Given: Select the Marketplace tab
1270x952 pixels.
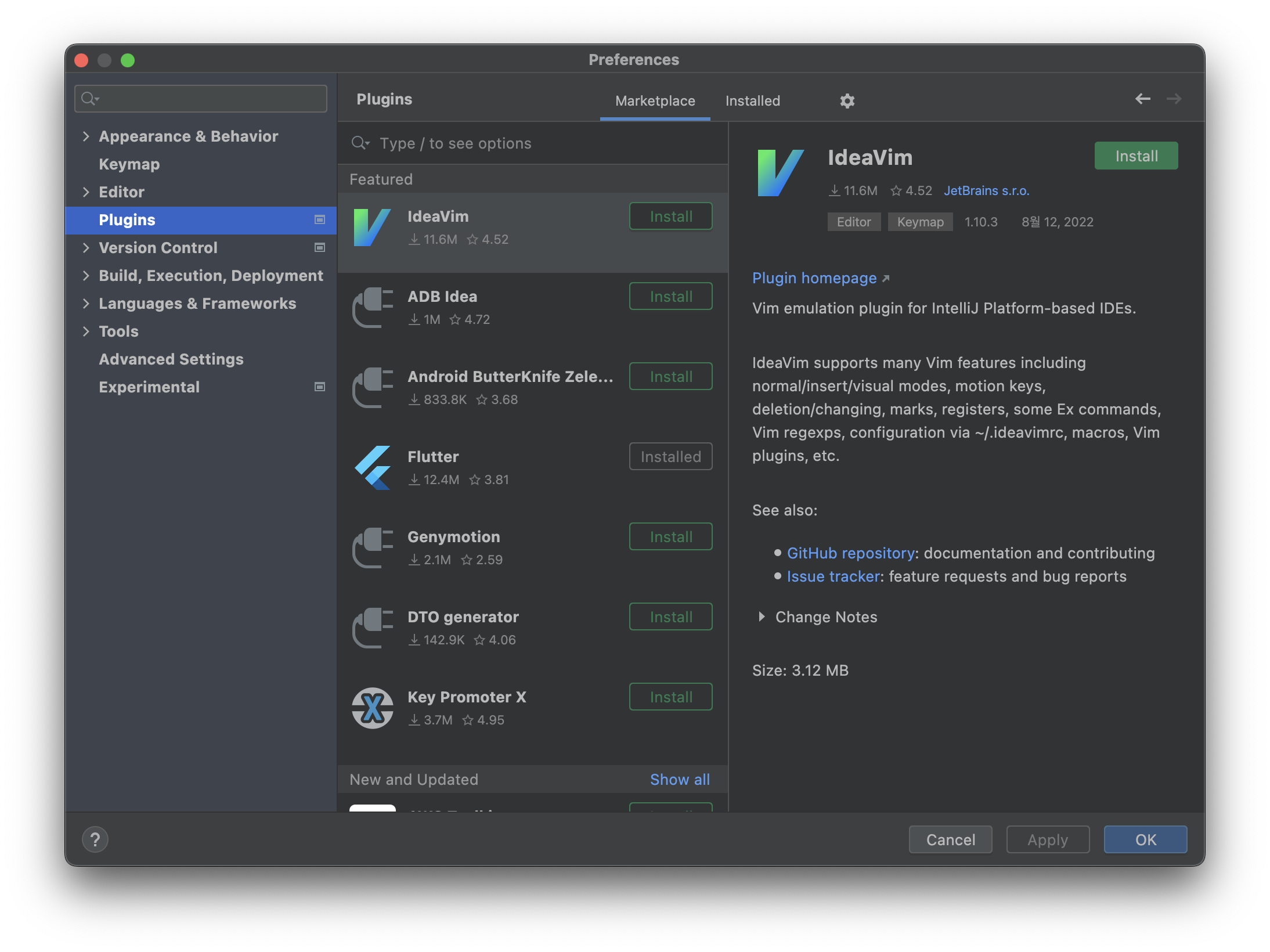Looking at the screenshot, I should pos(655,101).
